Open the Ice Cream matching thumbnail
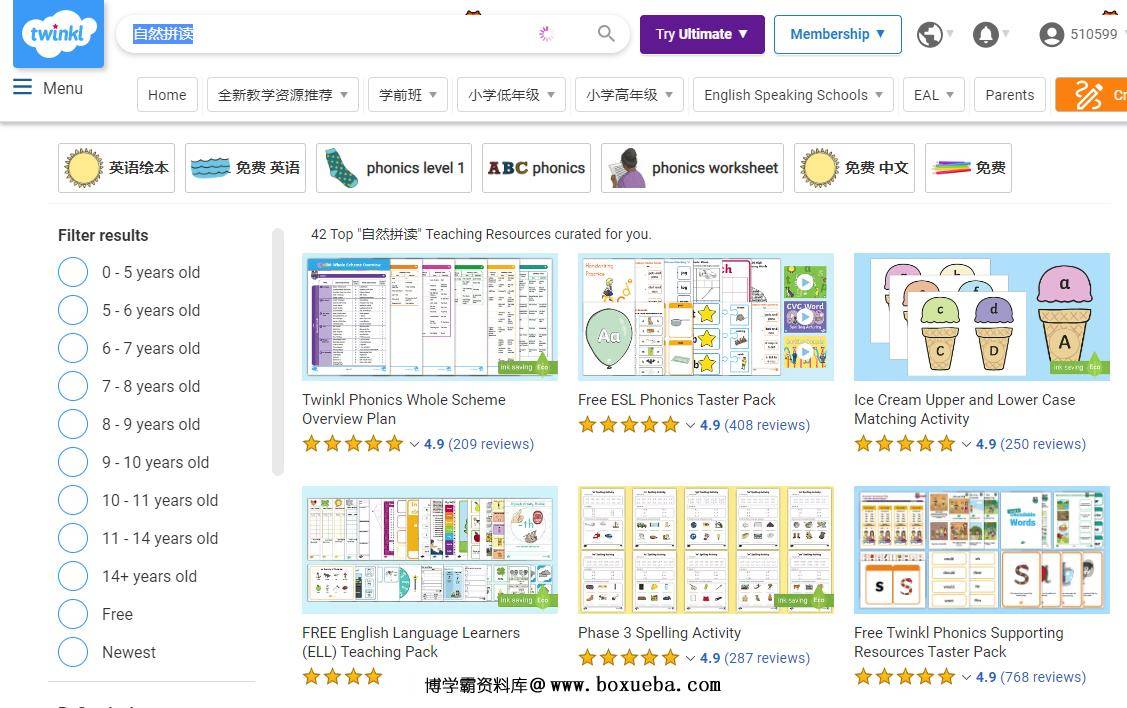1127x708 pixels. pyautogui.click(x=982, y=316)
